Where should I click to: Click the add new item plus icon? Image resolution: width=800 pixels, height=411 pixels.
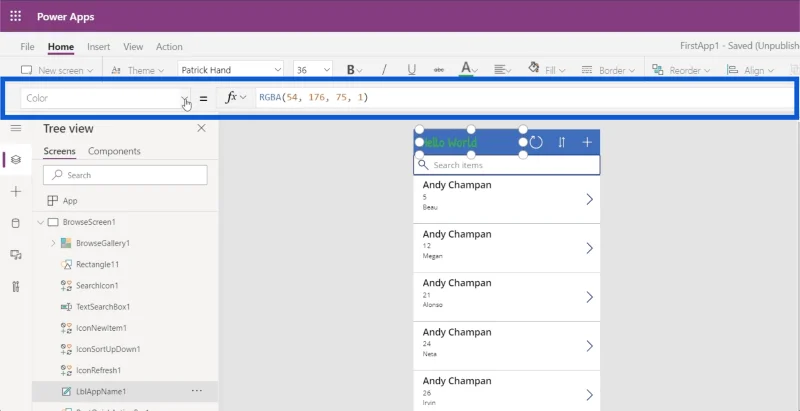[x=587, y=142]
